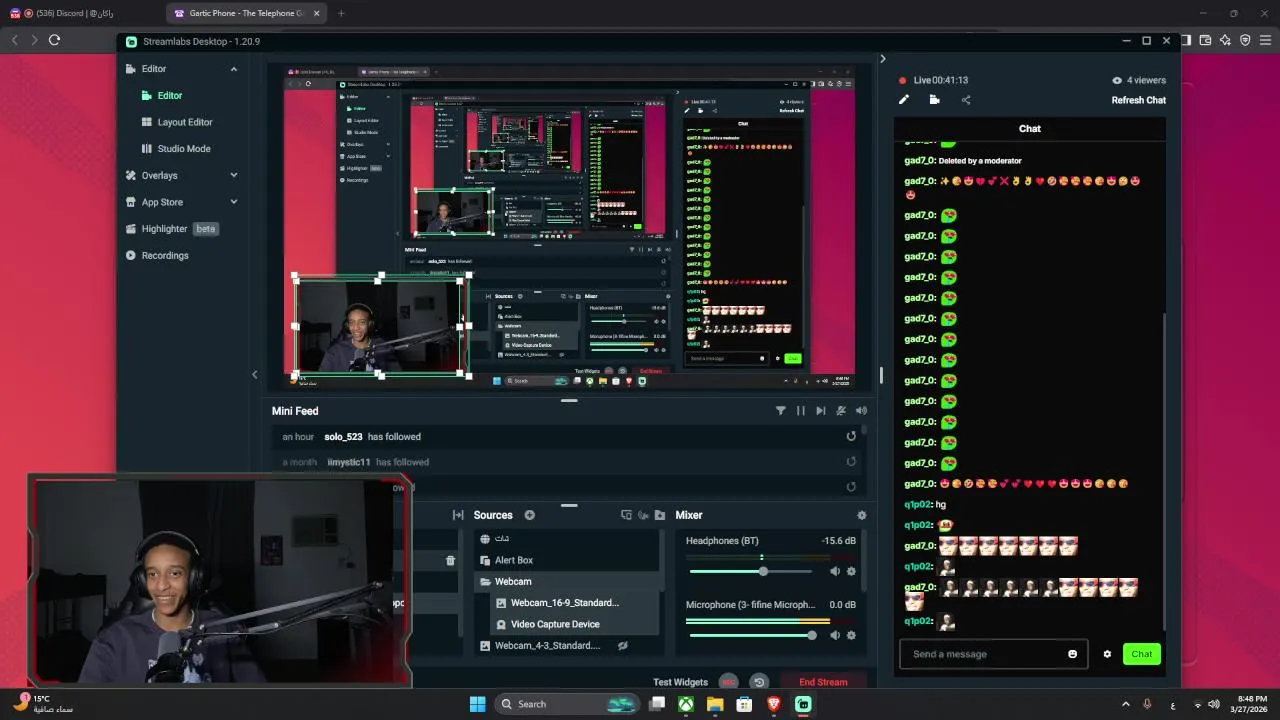Replay the solo_523 follow alert

coord(851,436)
